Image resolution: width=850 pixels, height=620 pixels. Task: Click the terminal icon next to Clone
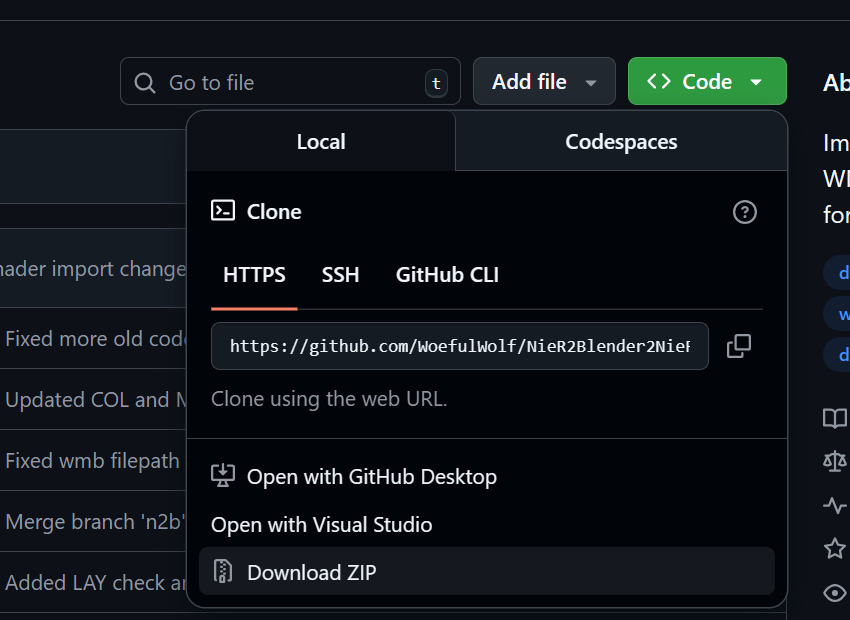click(223, 211)
